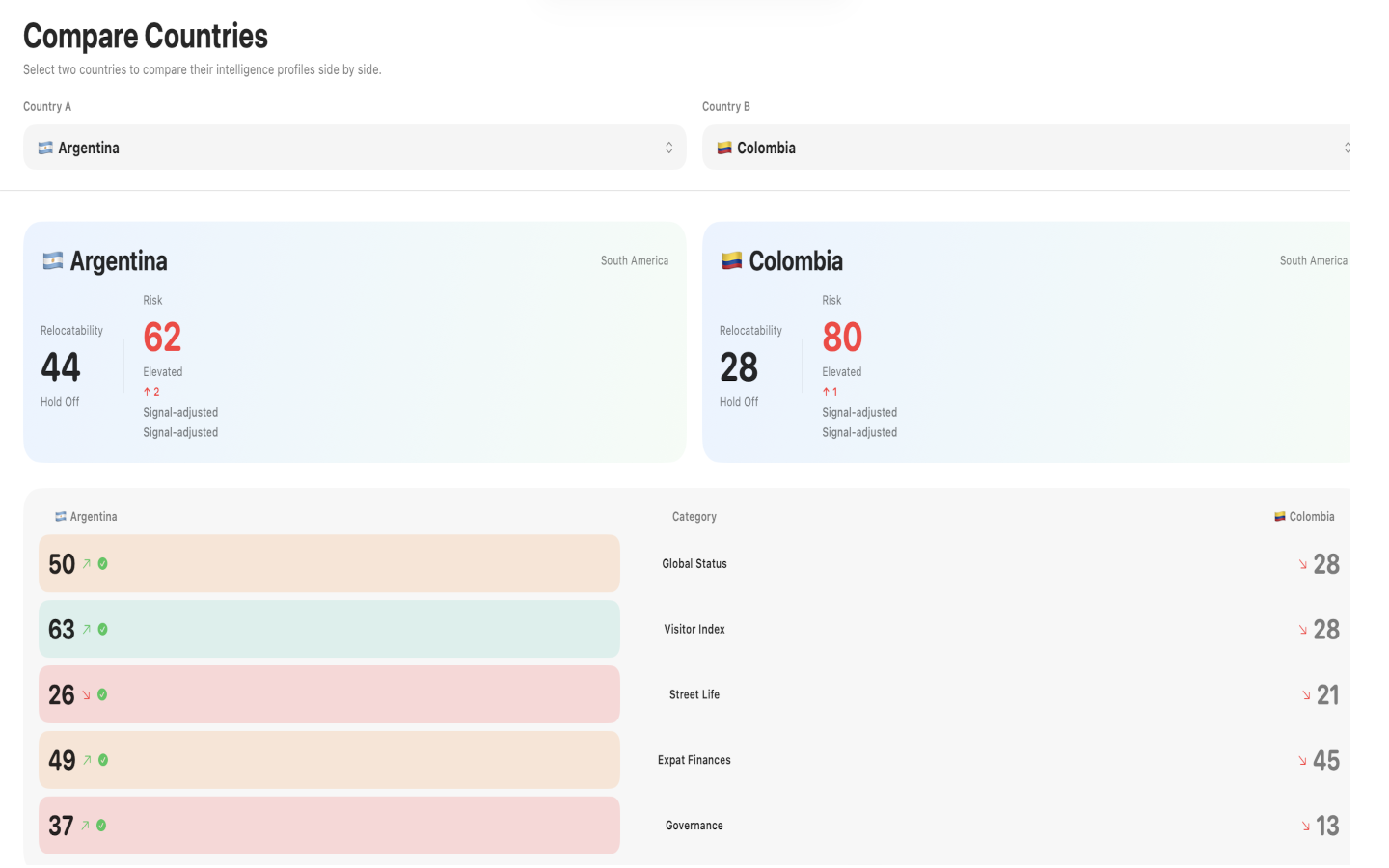
Task: Click Colombia's Expat Finances score 45
Action: click(x=1326, y=761)
